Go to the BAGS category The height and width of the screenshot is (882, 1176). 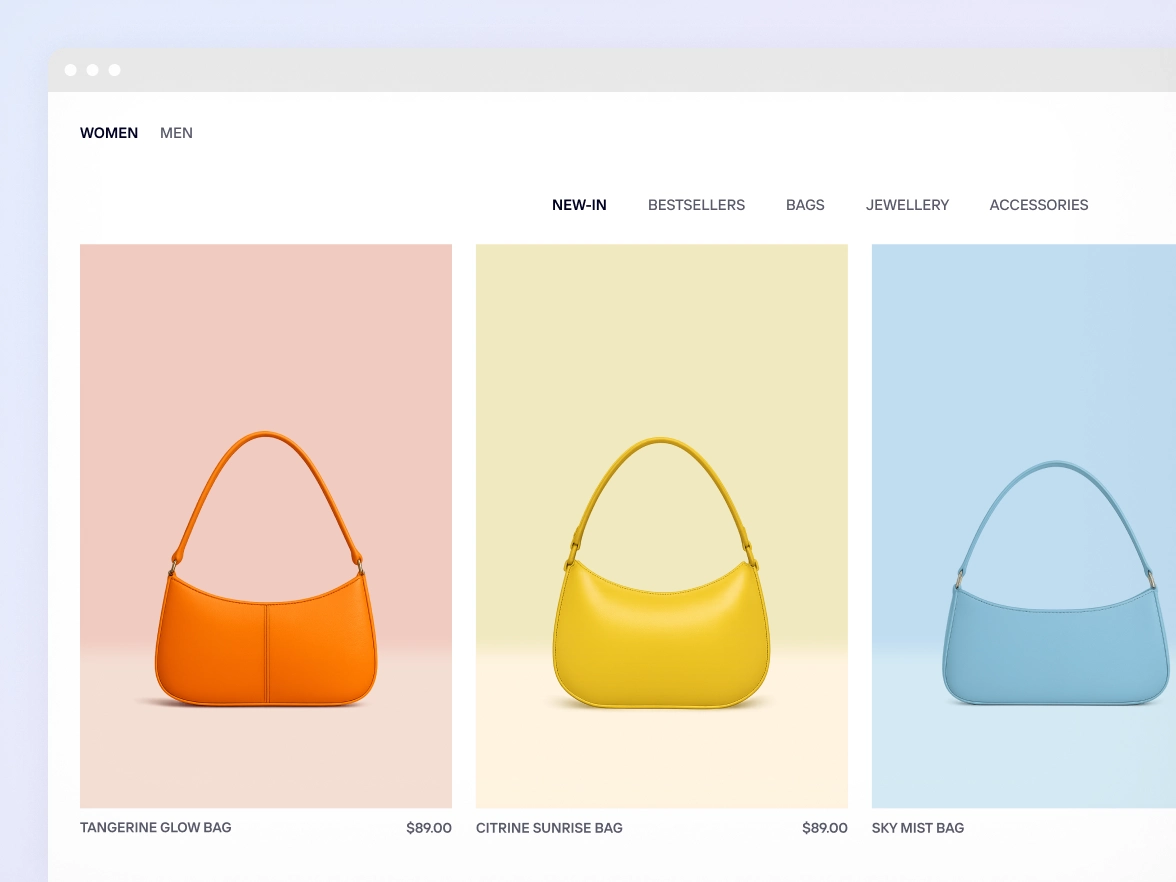click(805, 205)
